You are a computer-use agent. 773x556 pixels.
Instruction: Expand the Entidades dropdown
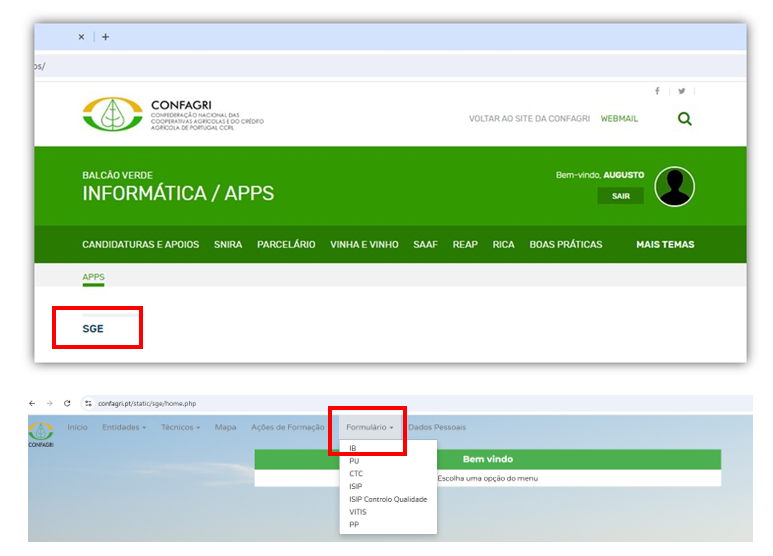[123, 427]
